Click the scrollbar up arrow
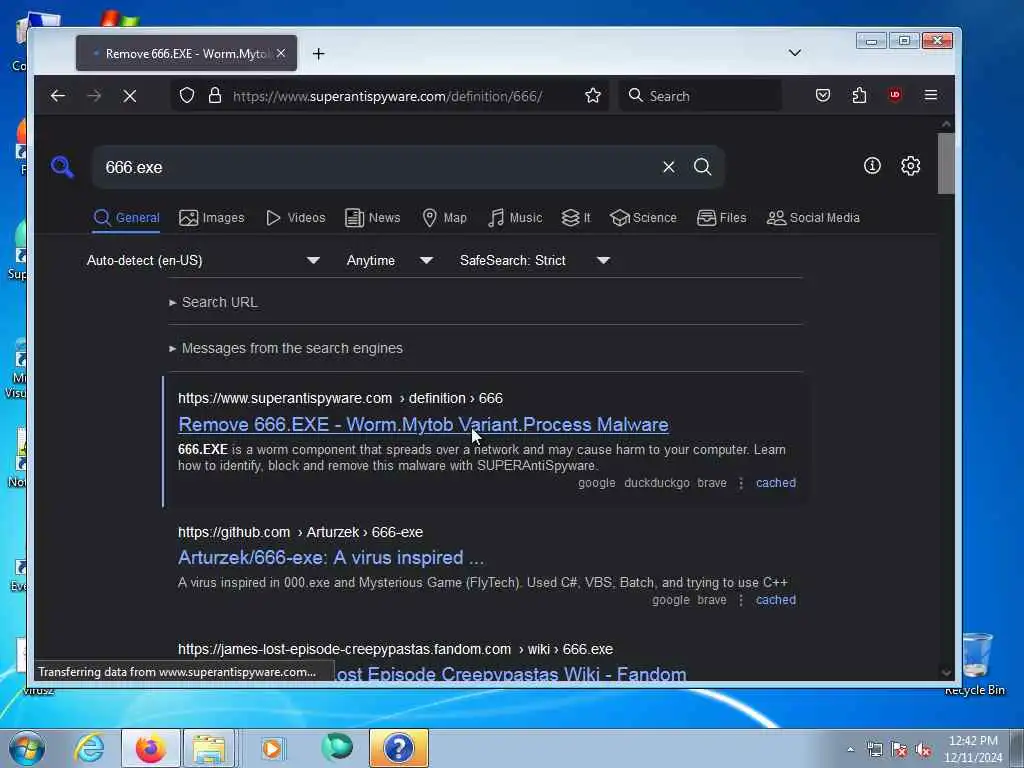 (946, 124)
